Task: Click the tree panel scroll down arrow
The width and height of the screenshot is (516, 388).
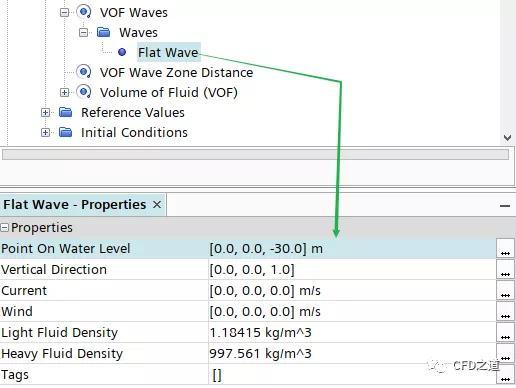Action: pyautogui.click(x=507, y=137)
